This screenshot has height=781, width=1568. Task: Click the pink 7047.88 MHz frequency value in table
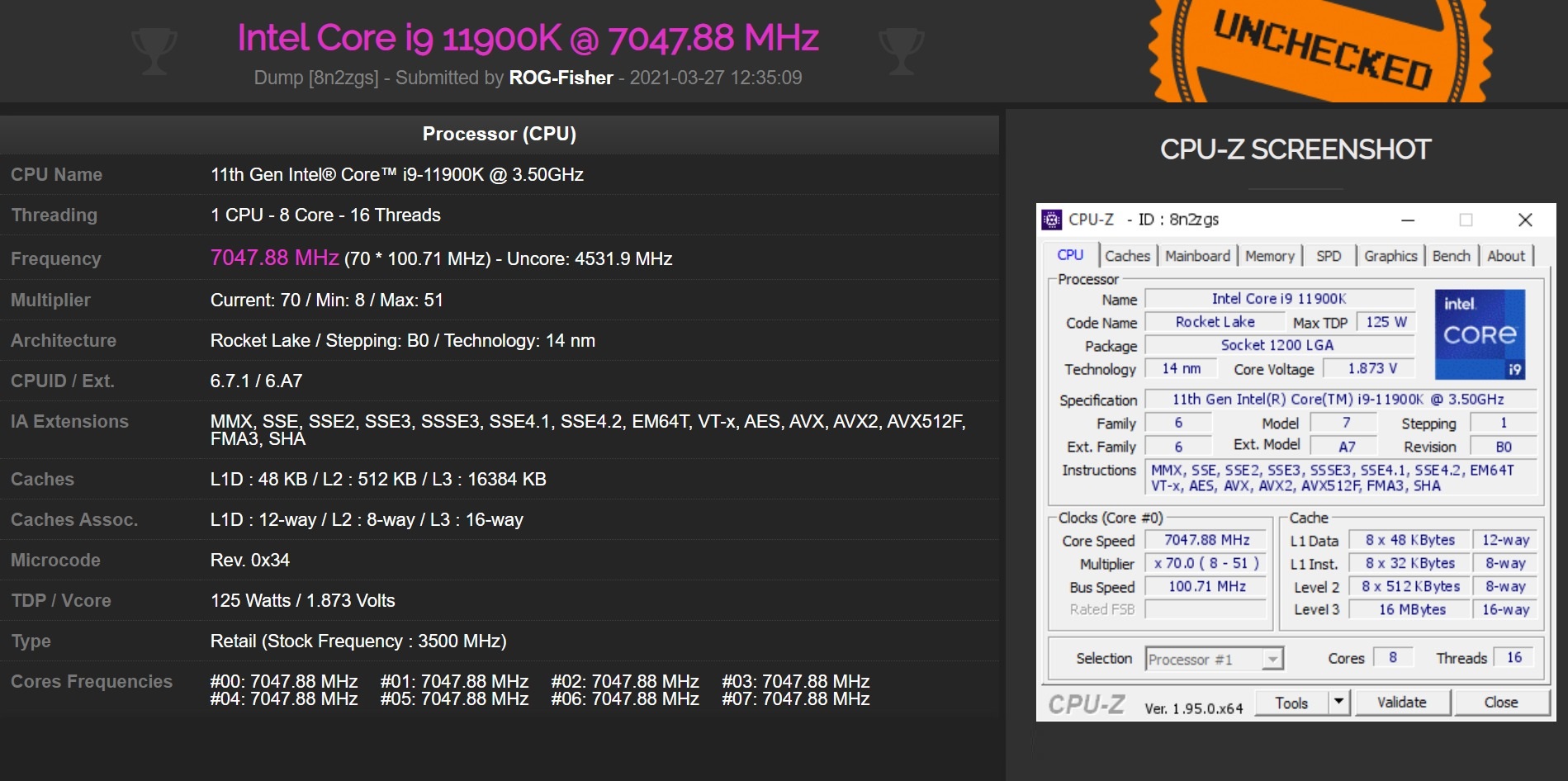coord(274,258)
